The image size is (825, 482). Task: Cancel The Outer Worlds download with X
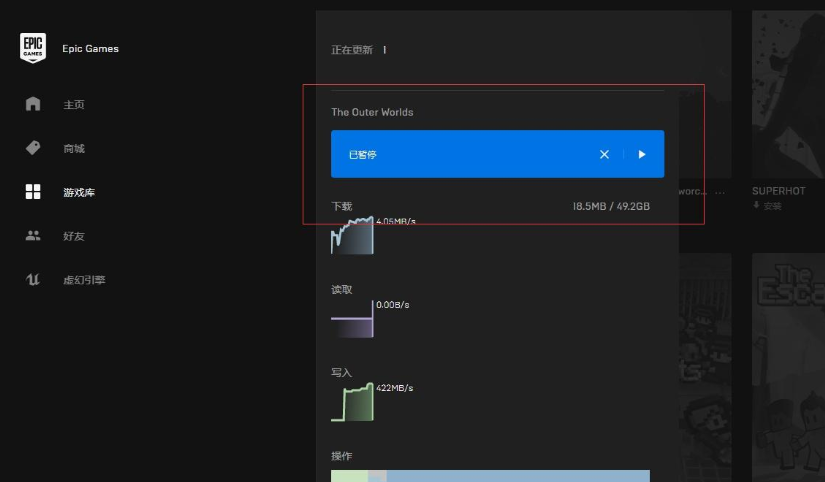605,154
